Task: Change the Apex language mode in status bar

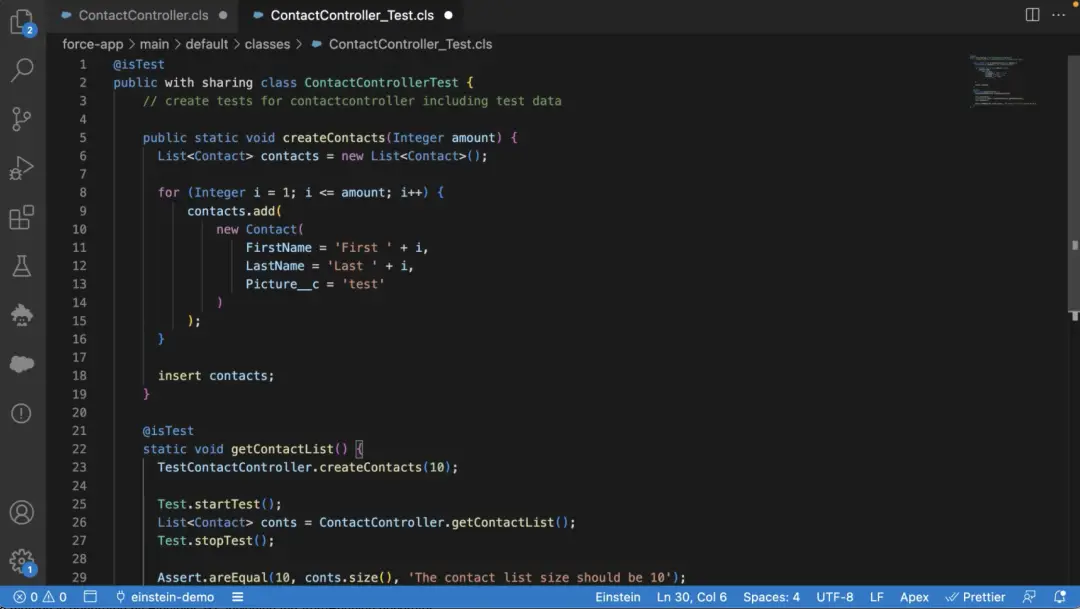Action: click(x=914, y=597)
